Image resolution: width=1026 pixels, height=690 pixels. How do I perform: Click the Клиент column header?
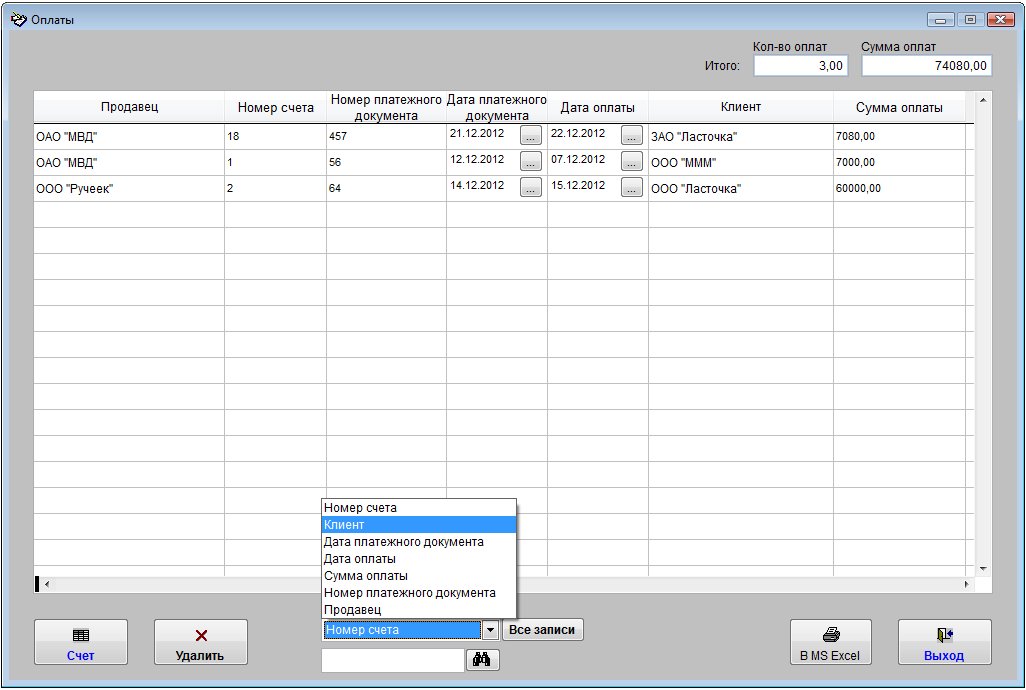[x=740, y=107]
